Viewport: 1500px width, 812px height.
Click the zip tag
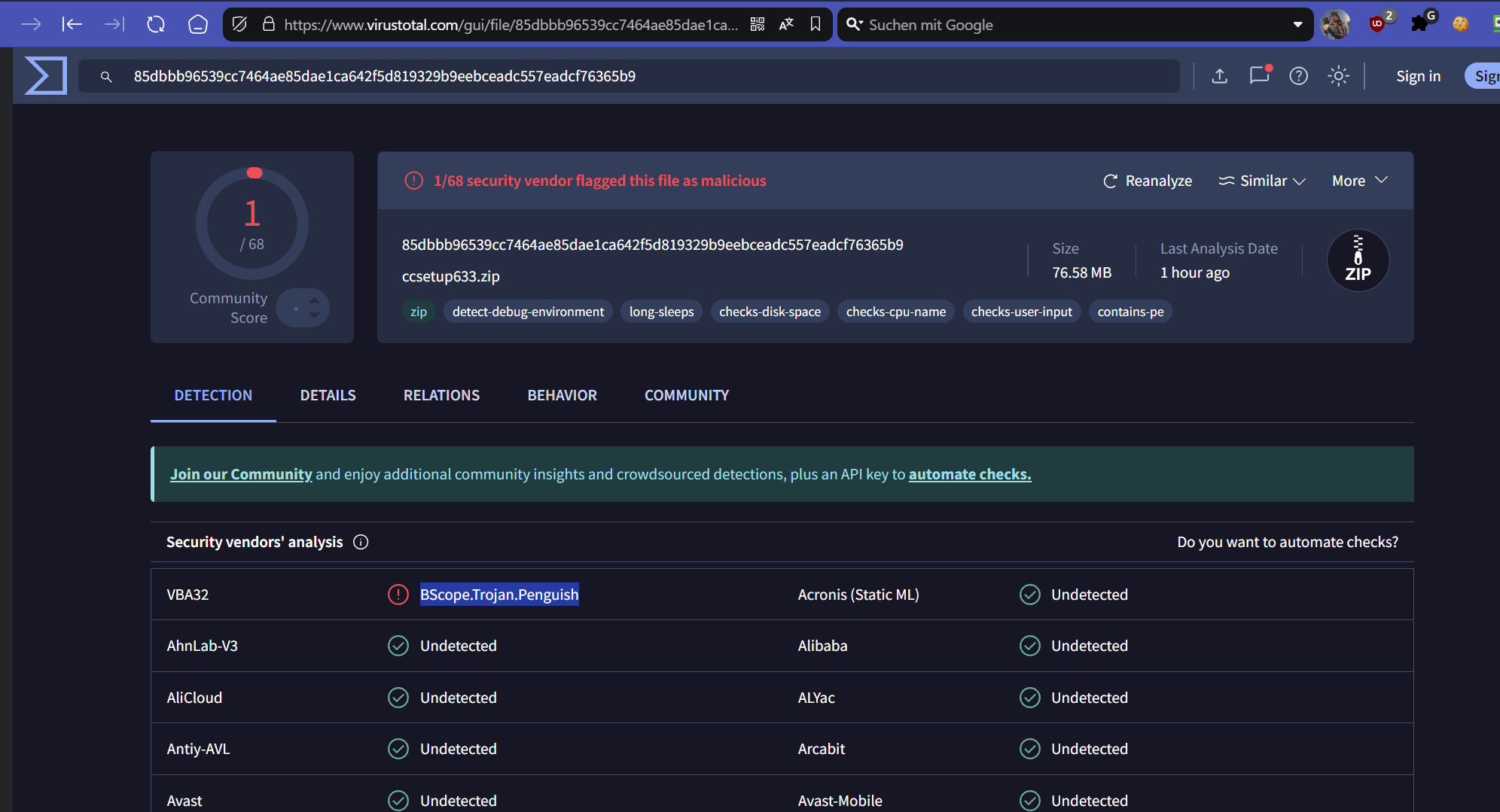[419, 312]
